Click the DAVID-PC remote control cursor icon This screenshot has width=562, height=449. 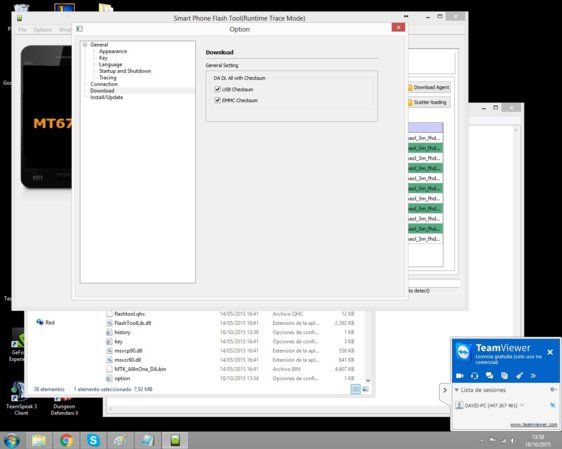tap(552, 405)
